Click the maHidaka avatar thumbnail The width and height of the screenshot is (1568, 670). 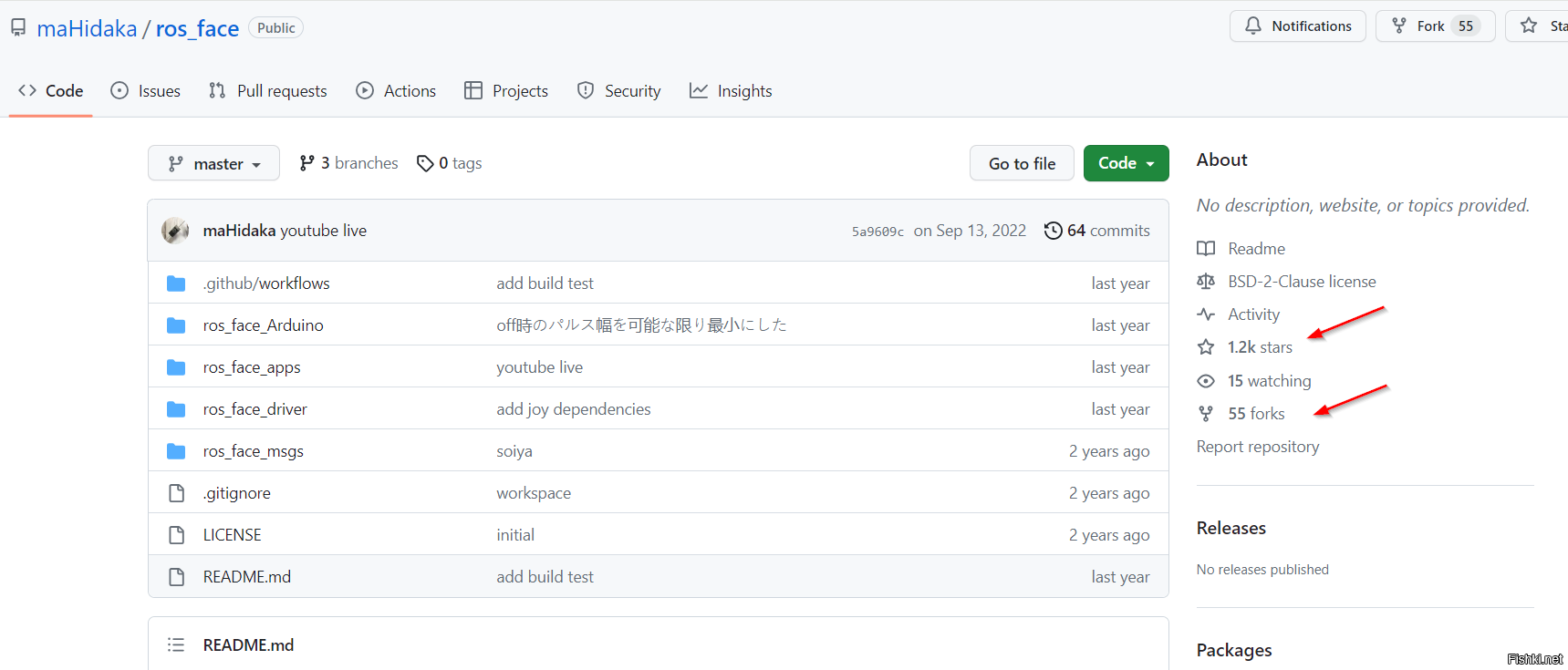tap(175, 231)
